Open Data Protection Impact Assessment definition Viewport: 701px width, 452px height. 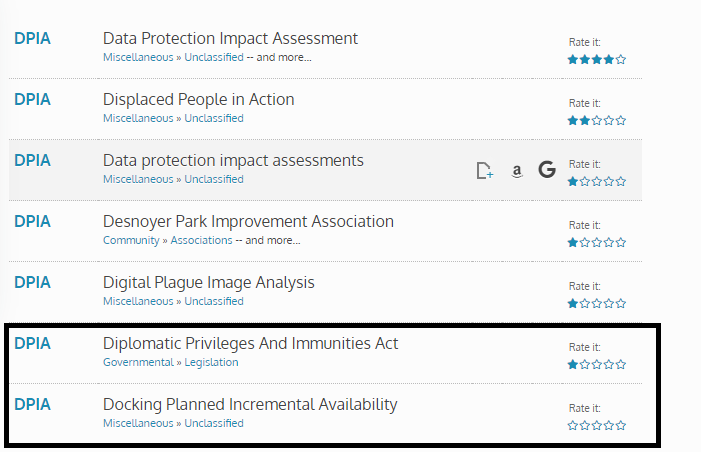click(x=230, y=38)
